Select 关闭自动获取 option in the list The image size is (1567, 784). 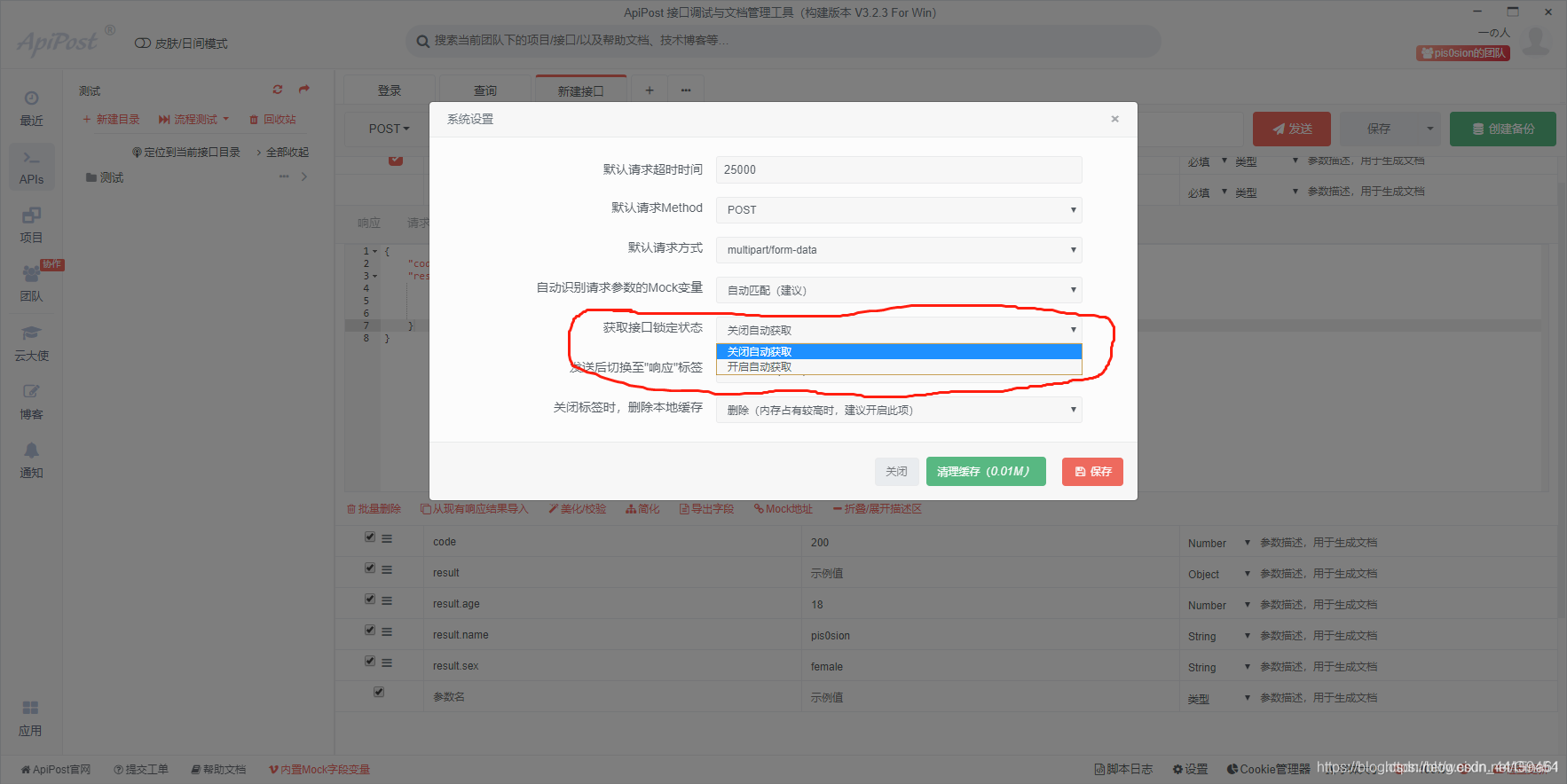(x=899, y=351)
